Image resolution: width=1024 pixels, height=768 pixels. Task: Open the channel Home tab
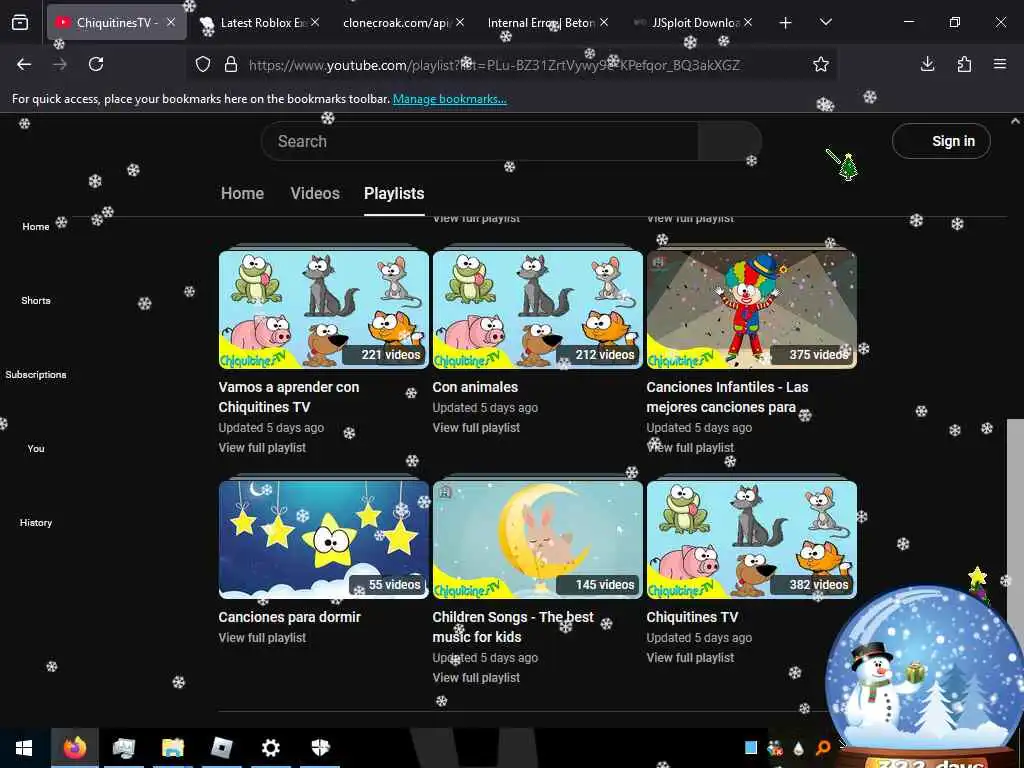[242, 193]
